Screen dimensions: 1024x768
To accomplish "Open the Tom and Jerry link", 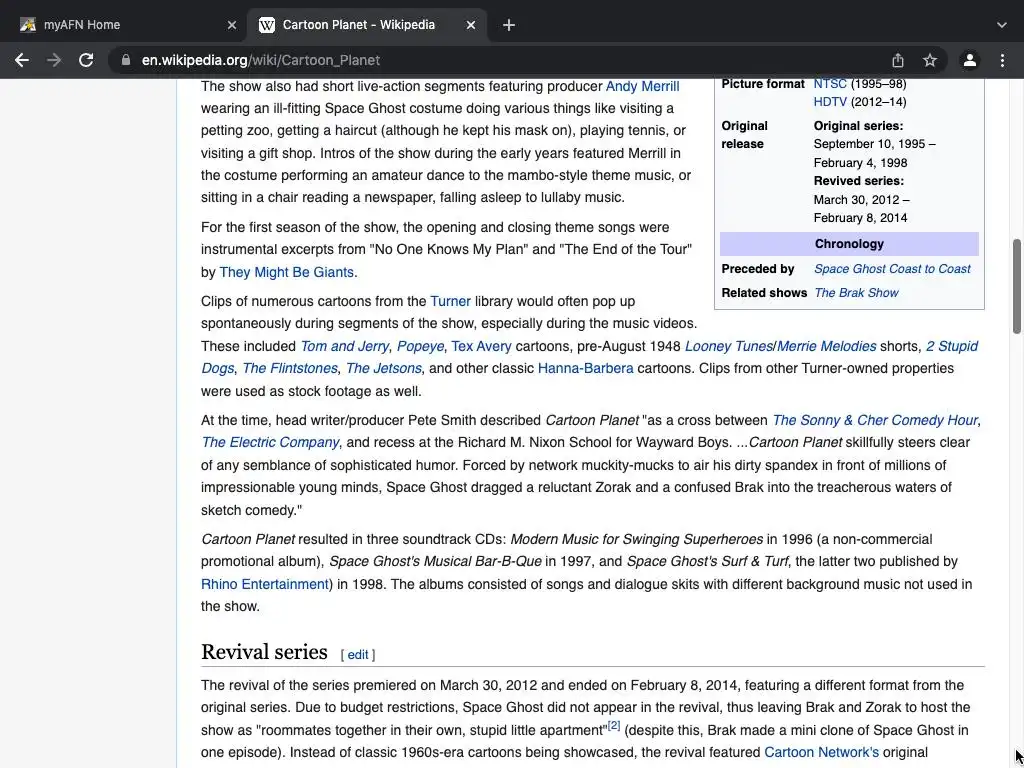I will (345, 346).
